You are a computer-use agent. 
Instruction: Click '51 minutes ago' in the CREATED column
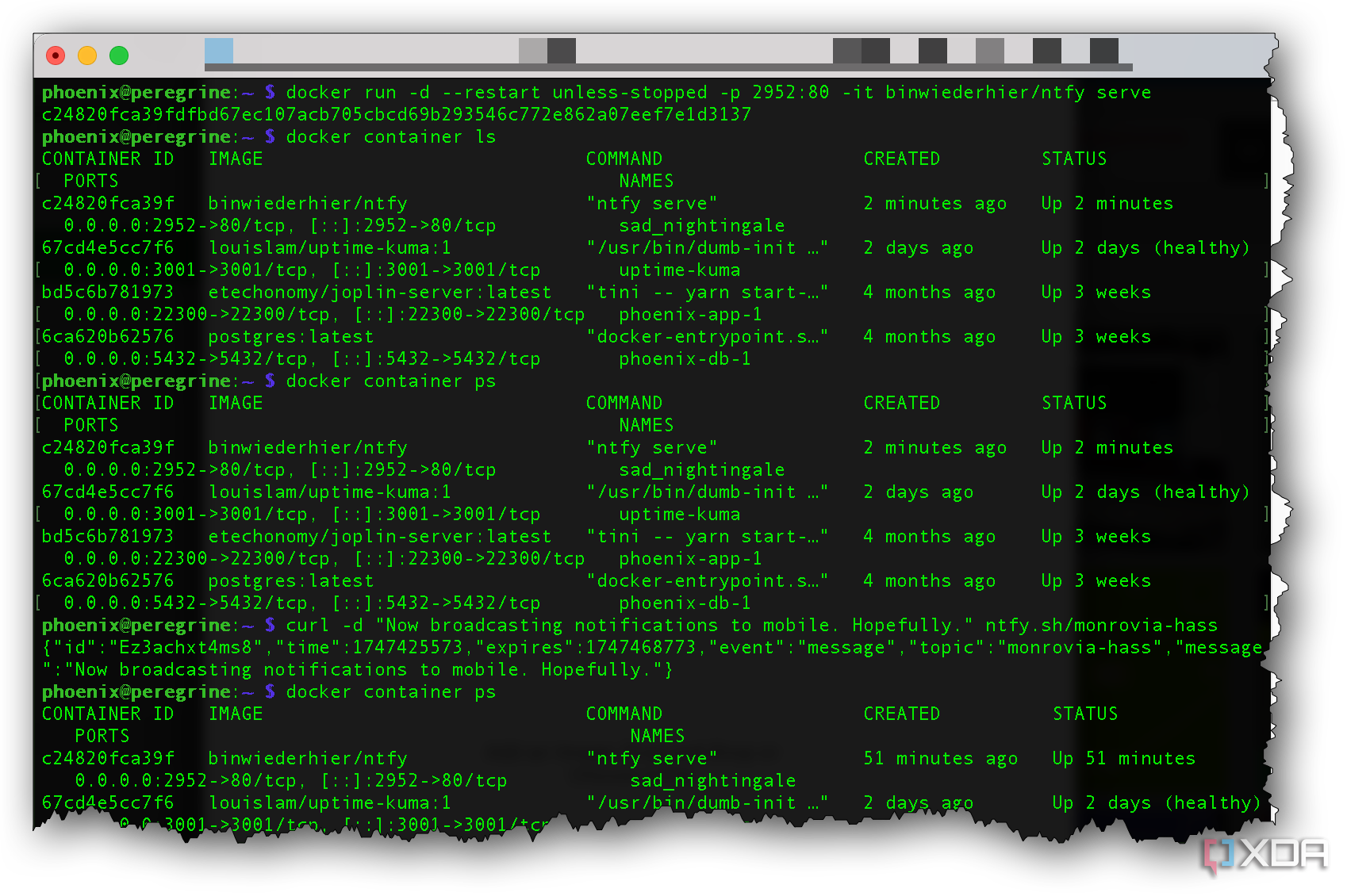[941, 759]
